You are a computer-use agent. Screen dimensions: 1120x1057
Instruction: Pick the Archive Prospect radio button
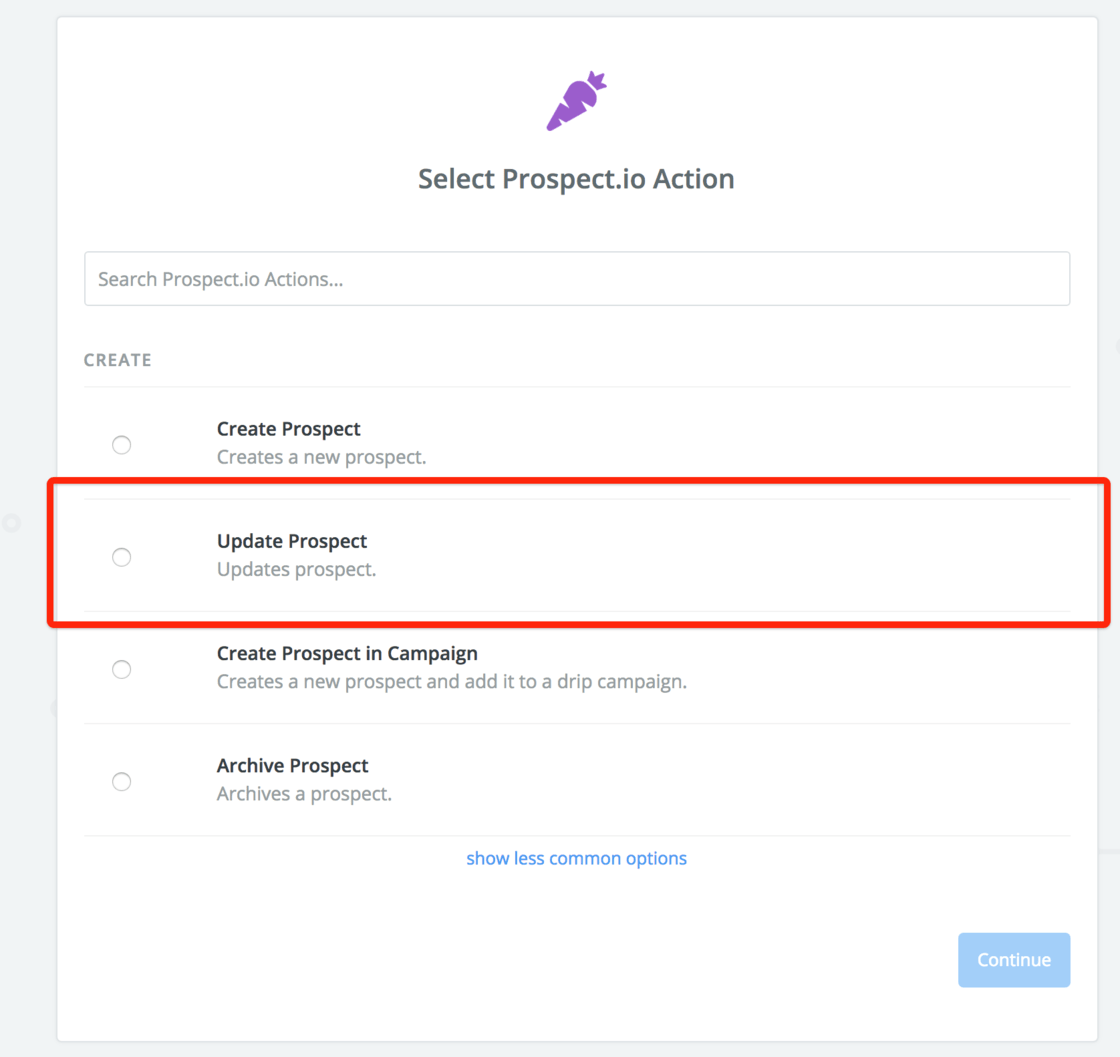coord(121,781)
